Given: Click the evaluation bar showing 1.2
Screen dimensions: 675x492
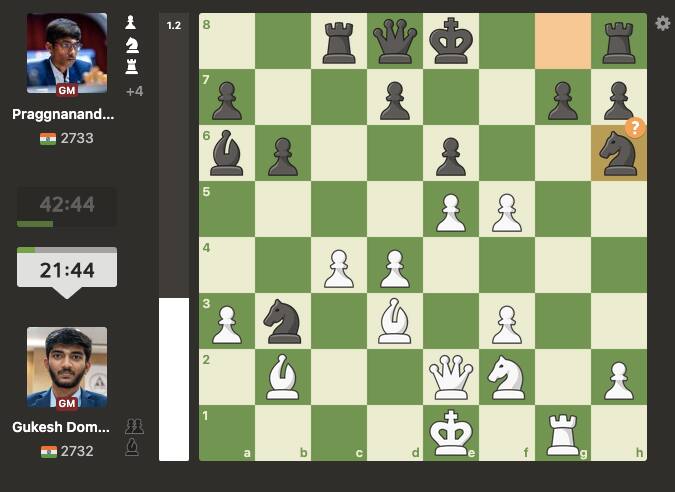Looking at the screenshot, I should tap(174, 237).
